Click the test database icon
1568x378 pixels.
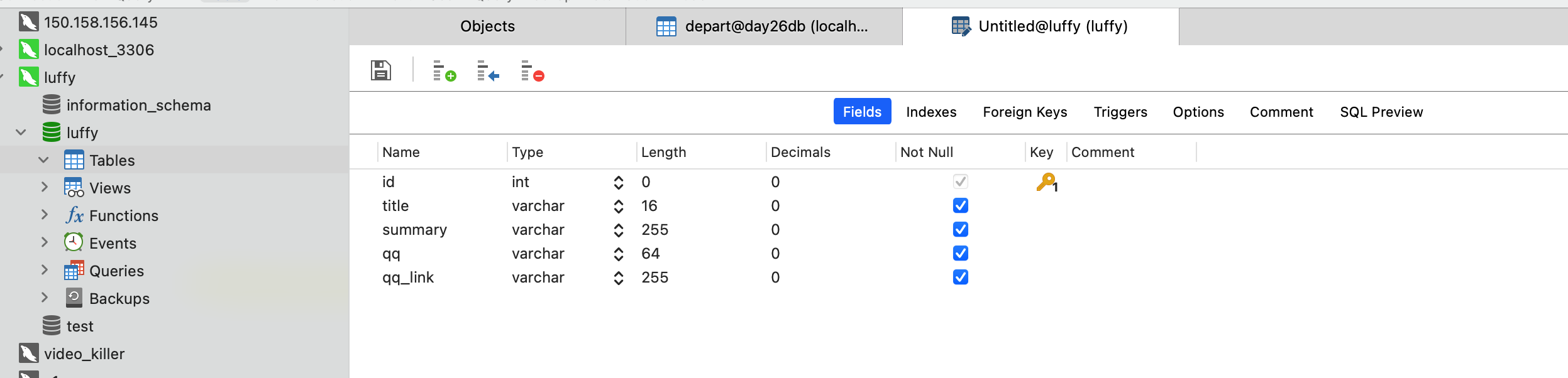pyautogui.click(x=52, y=326)
